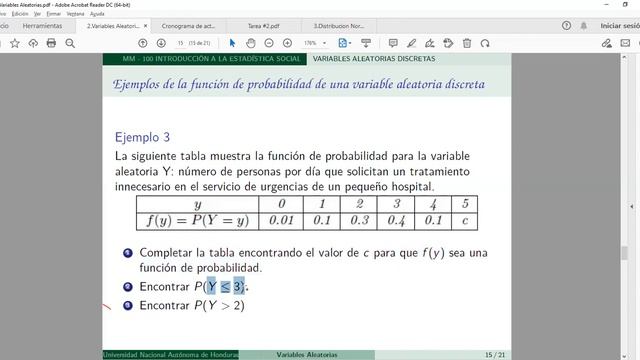Screen dimensions: 640x360
Task: Open the help question mark icon
Action: tap(566, 25)
